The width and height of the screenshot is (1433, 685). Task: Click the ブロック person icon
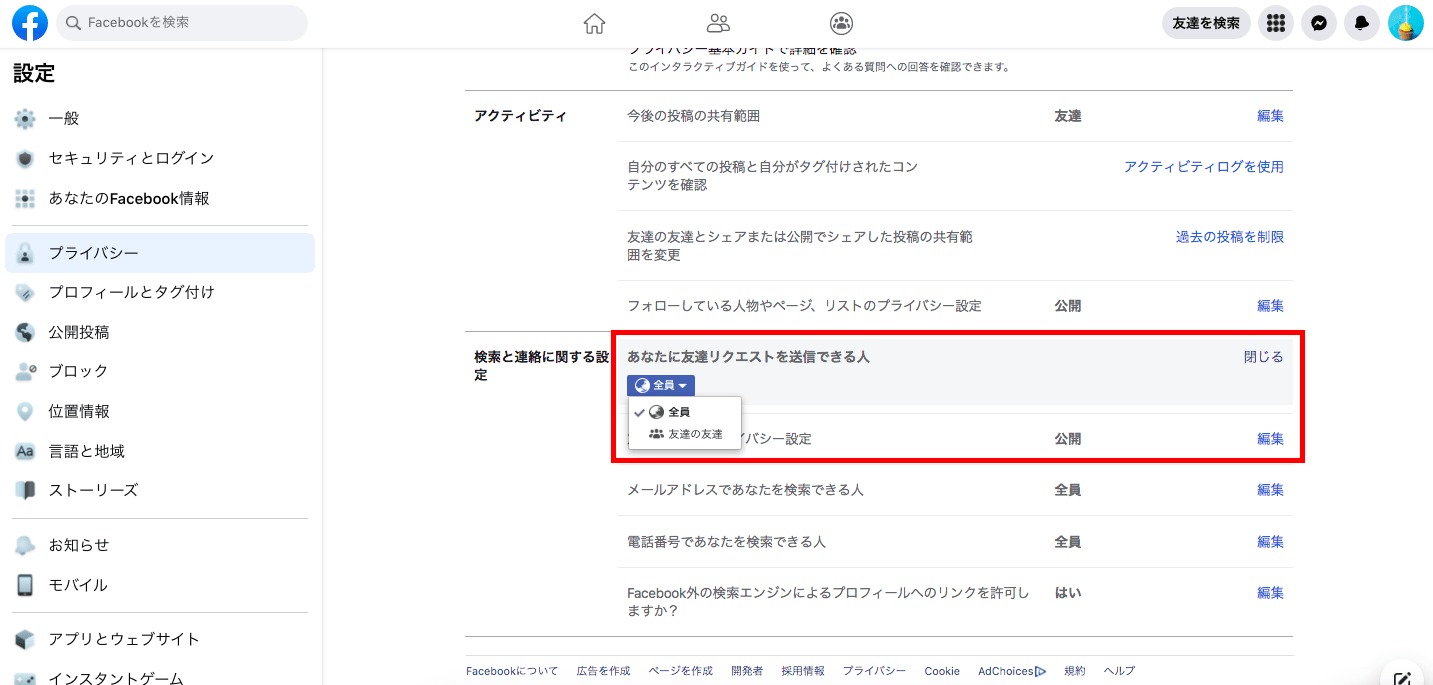coord(25,372)
